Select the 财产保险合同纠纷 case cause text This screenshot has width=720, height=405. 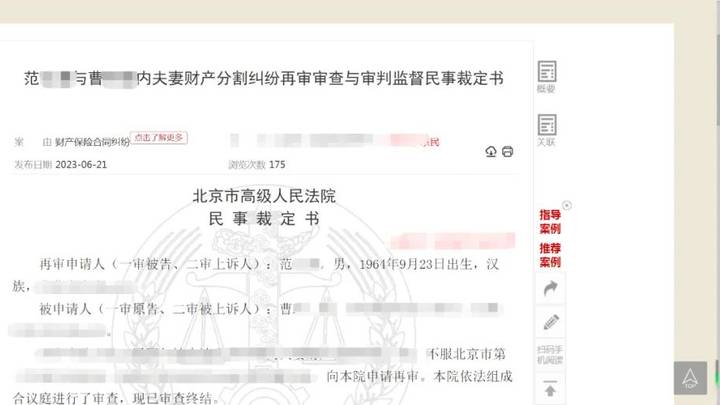[92, 142]
